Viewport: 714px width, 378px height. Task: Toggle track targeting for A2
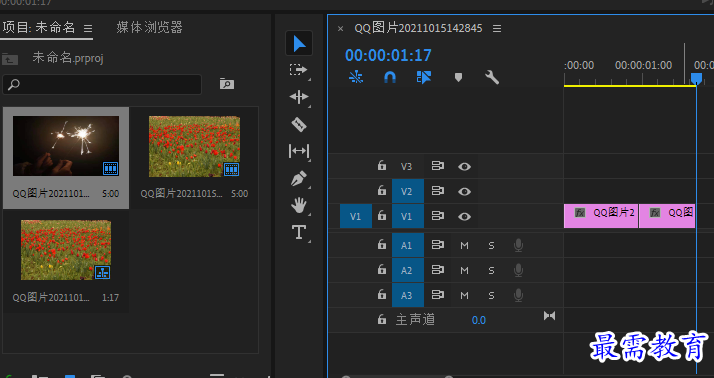pyautogui.click(x=408, y=271)
